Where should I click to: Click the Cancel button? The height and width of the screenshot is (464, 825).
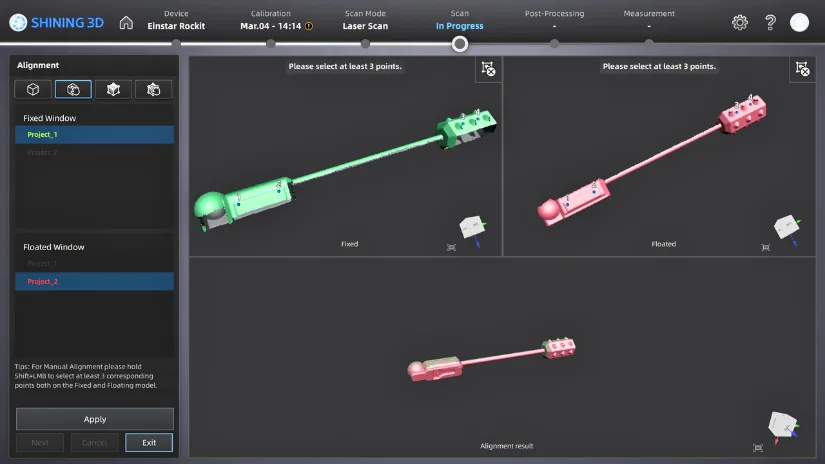tap(94, 442)
